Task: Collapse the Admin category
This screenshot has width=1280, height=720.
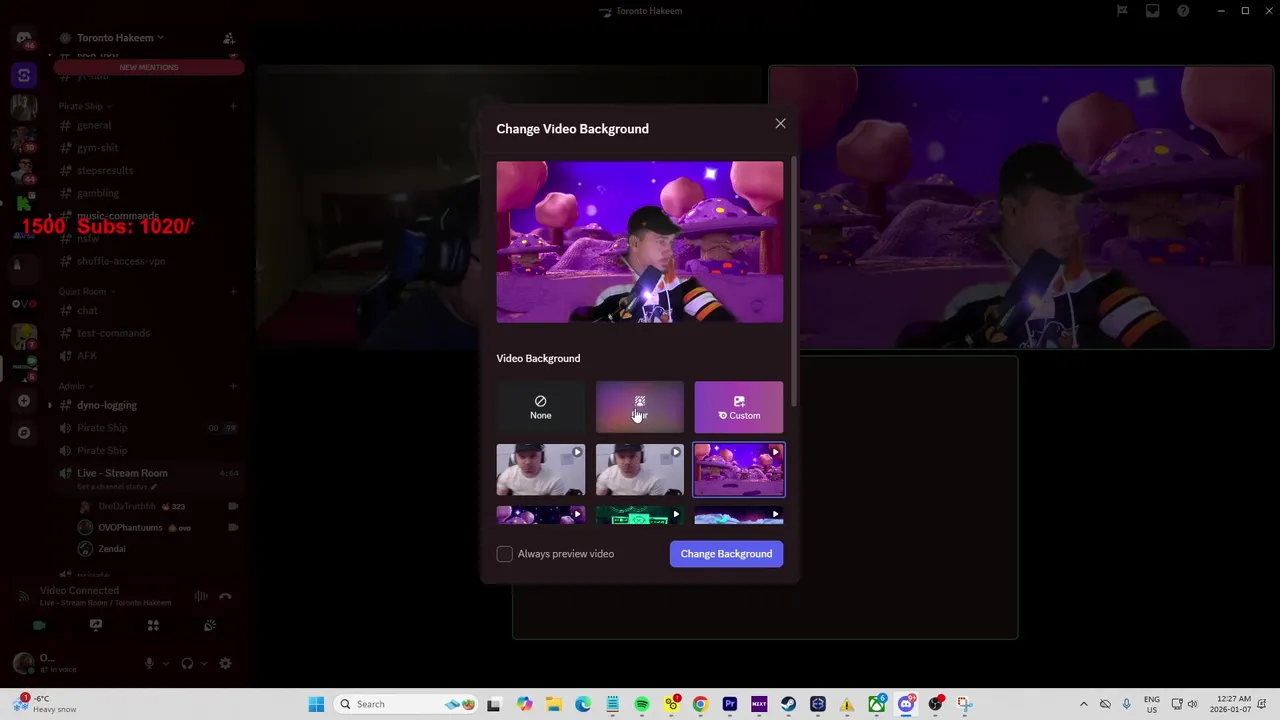Action: (75, 386)
